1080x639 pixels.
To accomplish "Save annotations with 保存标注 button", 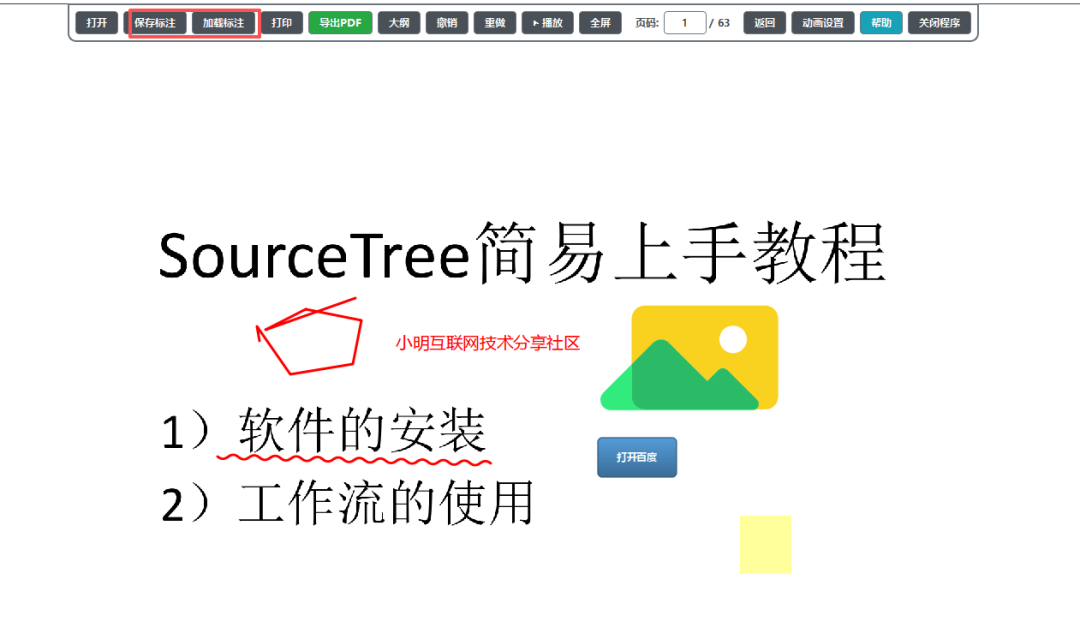I will click(155, 23).
